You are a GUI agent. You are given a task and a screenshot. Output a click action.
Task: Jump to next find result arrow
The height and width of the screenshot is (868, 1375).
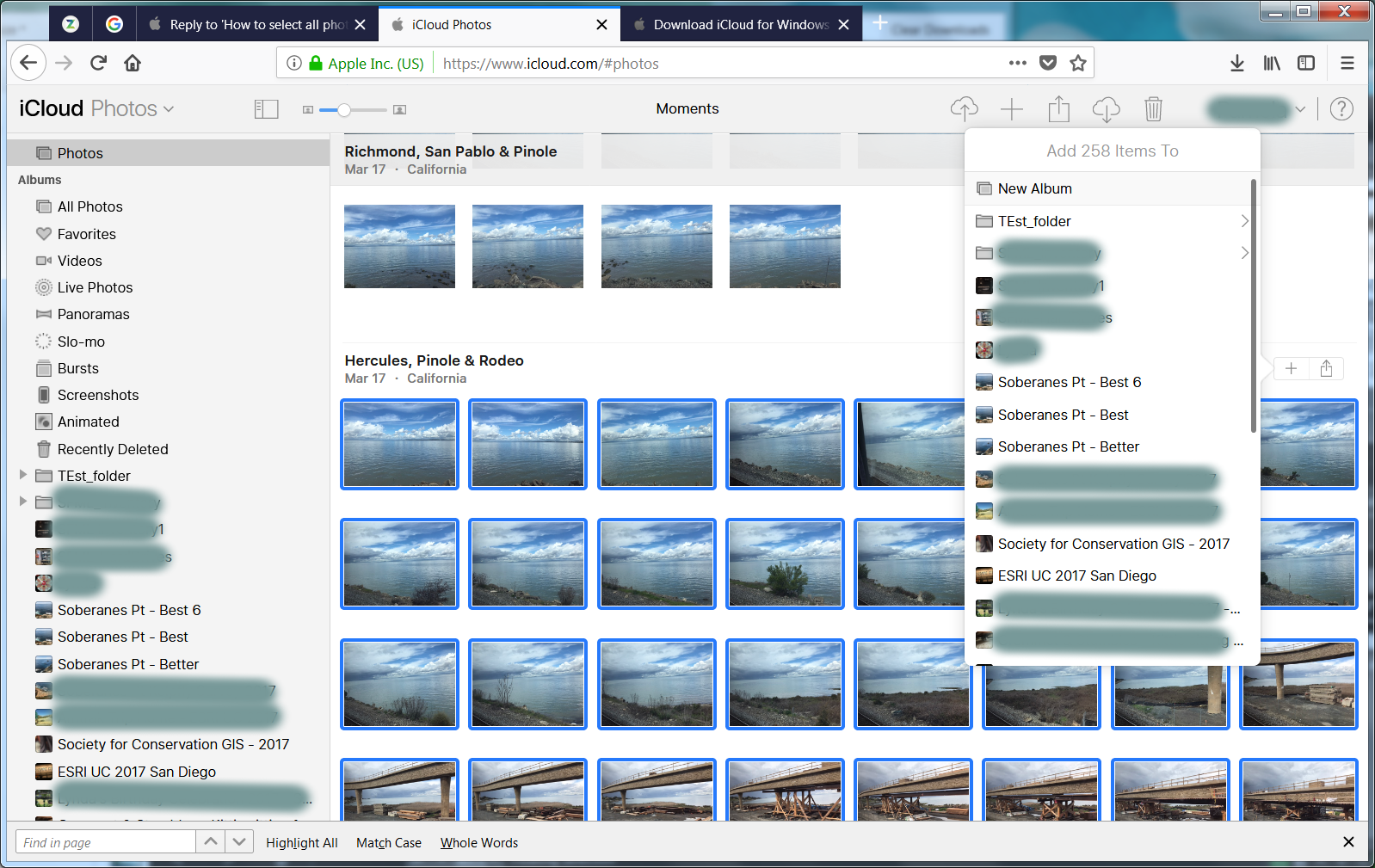click(239, 842)
